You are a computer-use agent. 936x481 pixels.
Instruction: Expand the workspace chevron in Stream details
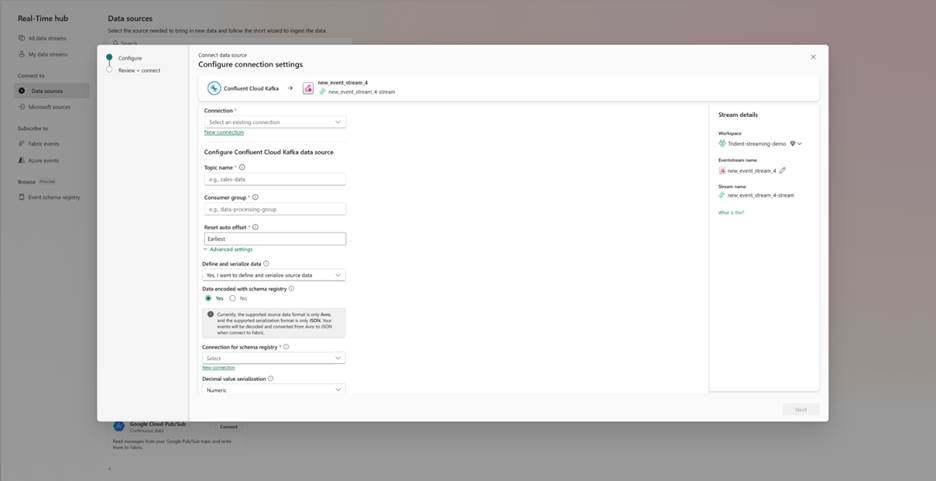[x=799, y=143]
